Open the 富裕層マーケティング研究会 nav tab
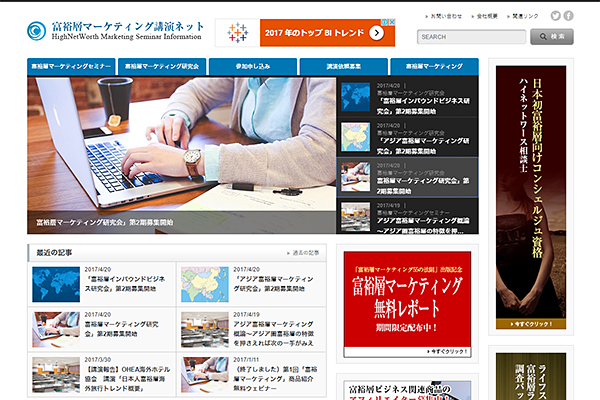This screenshot has height=400, width=600. (161, 66)
